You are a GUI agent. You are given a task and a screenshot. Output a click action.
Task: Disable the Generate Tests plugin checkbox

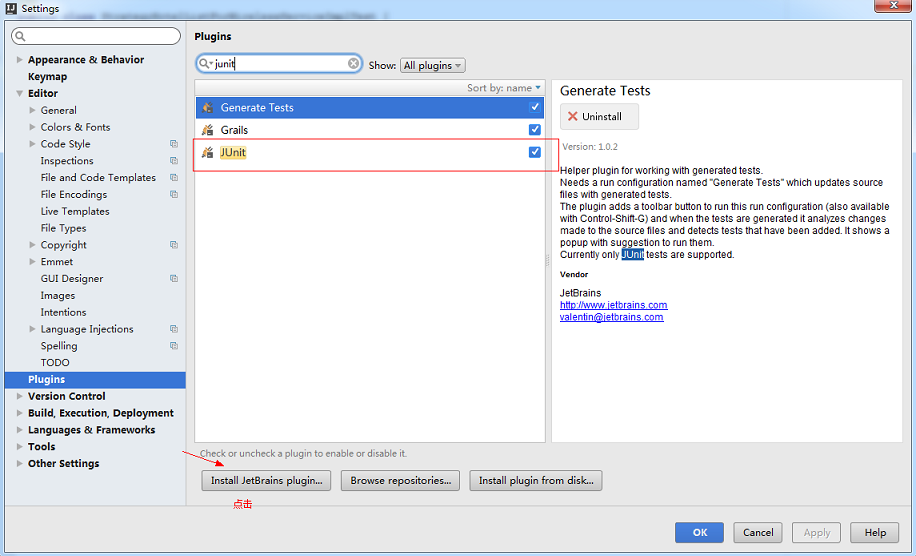(x=535, y=107)
